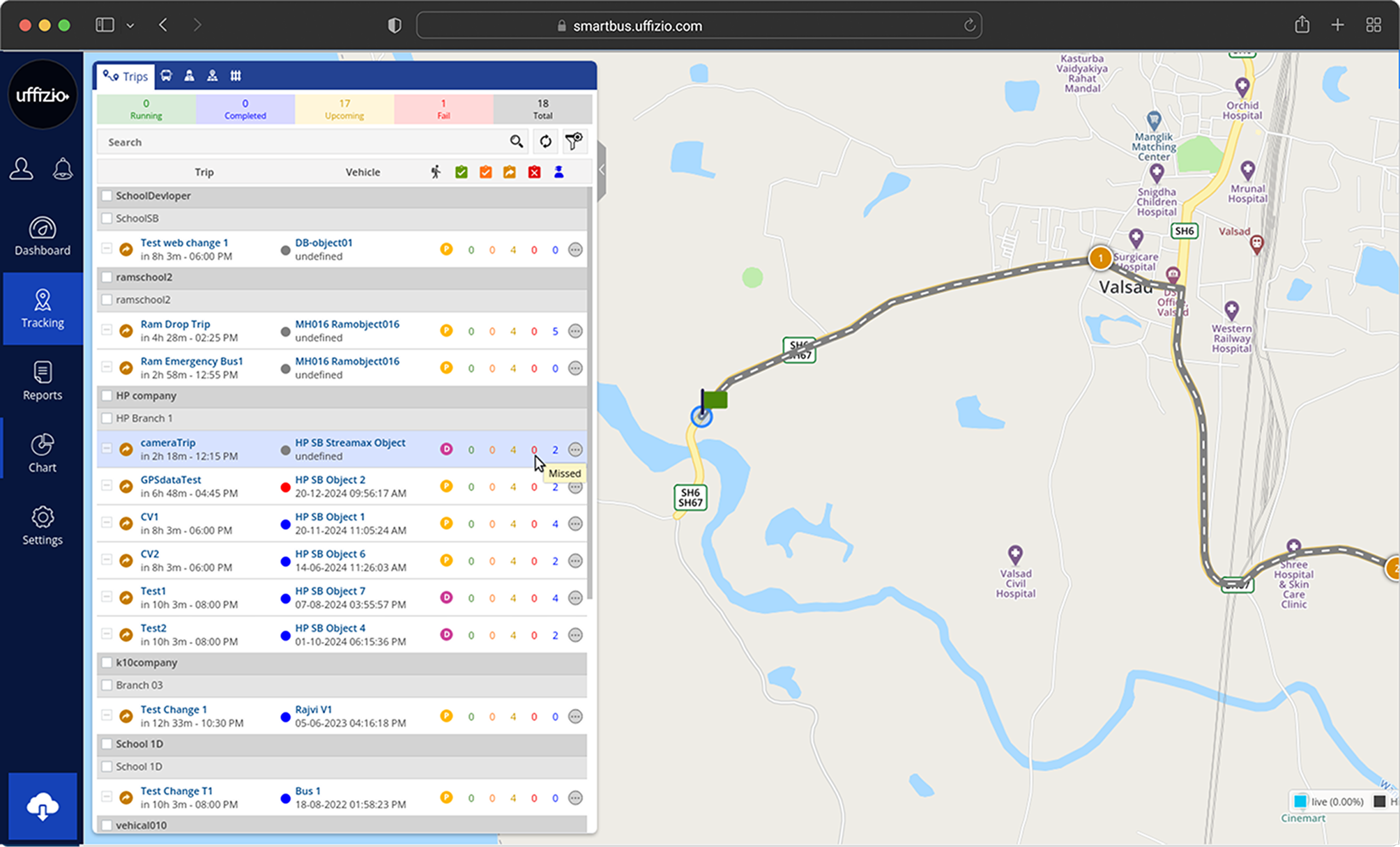This screenshot has width=1400, height=847.
Task: Switch to the Trips tab
Action: 126,76
